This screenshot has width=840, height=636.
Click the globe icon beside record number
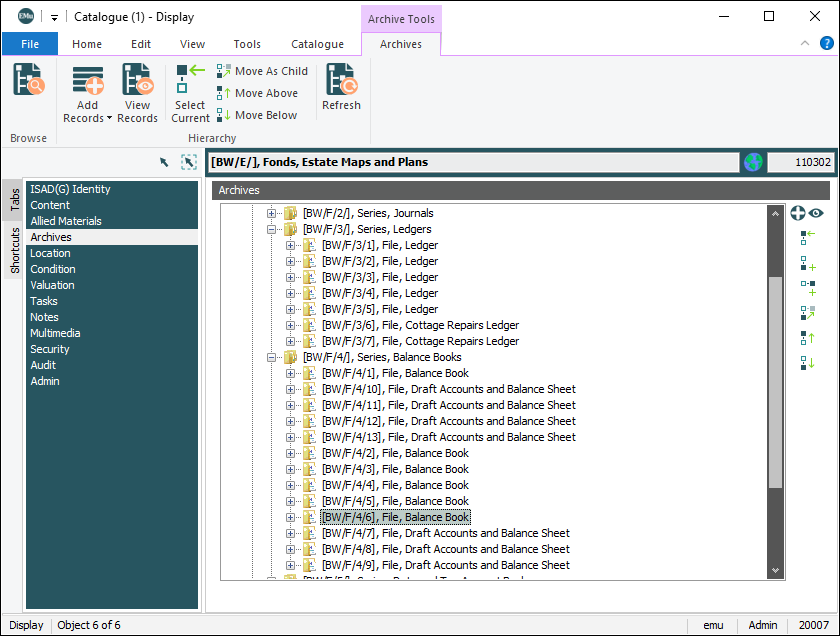pos(752,162)
